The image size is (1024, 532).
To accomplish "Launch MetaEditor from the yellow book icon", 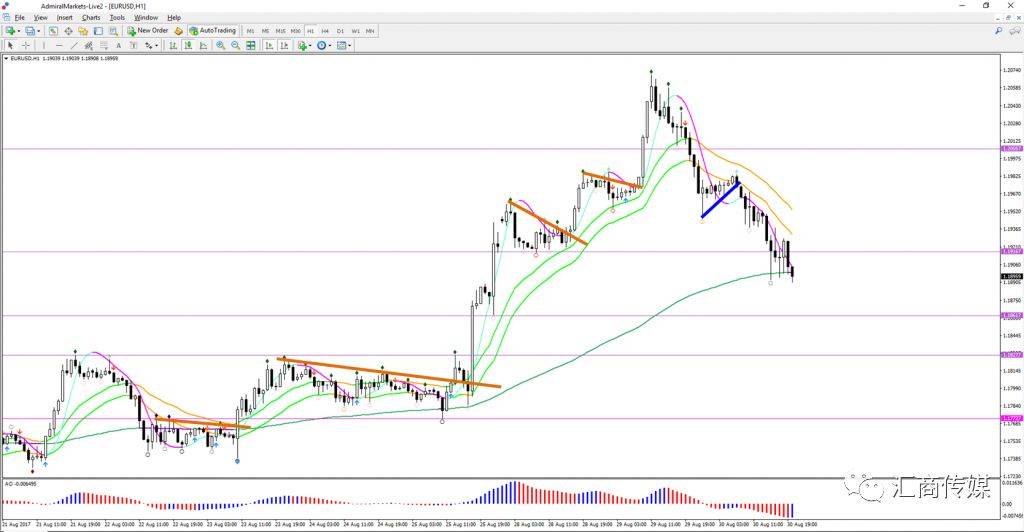I will pyautogui.click(x=178, y=31).
